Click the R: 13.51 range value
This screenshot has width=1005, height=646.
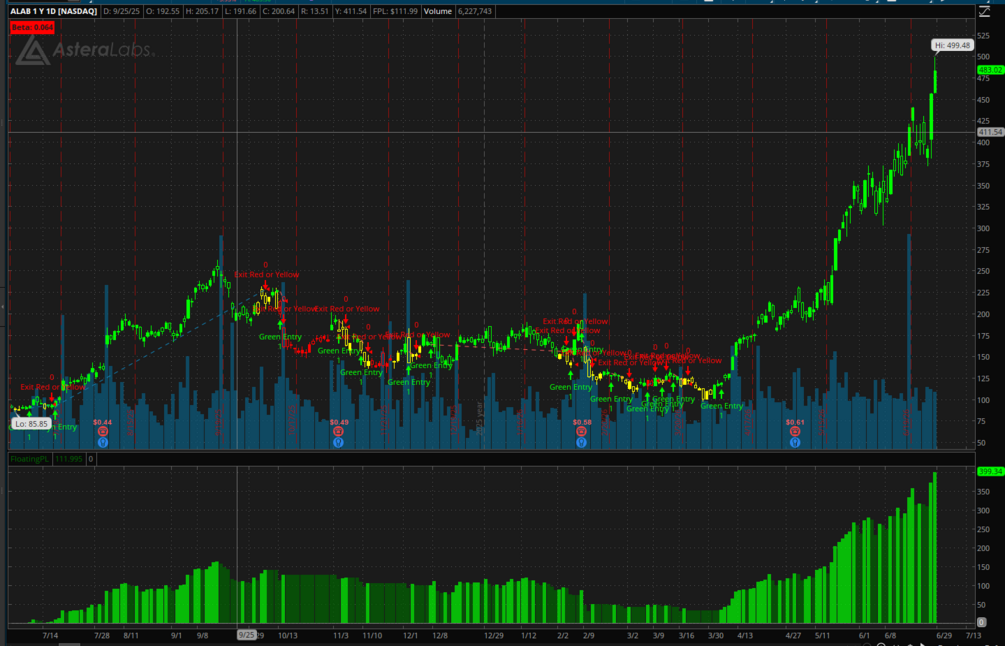[x=315, y=12]
